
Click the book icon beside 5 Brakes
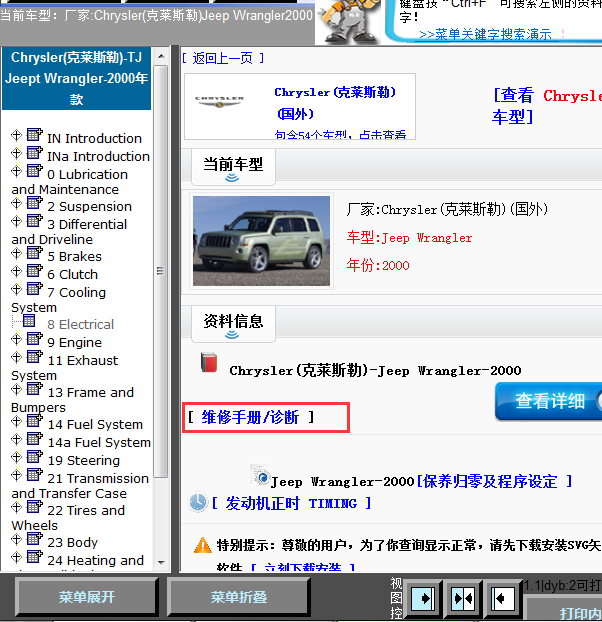35,253
